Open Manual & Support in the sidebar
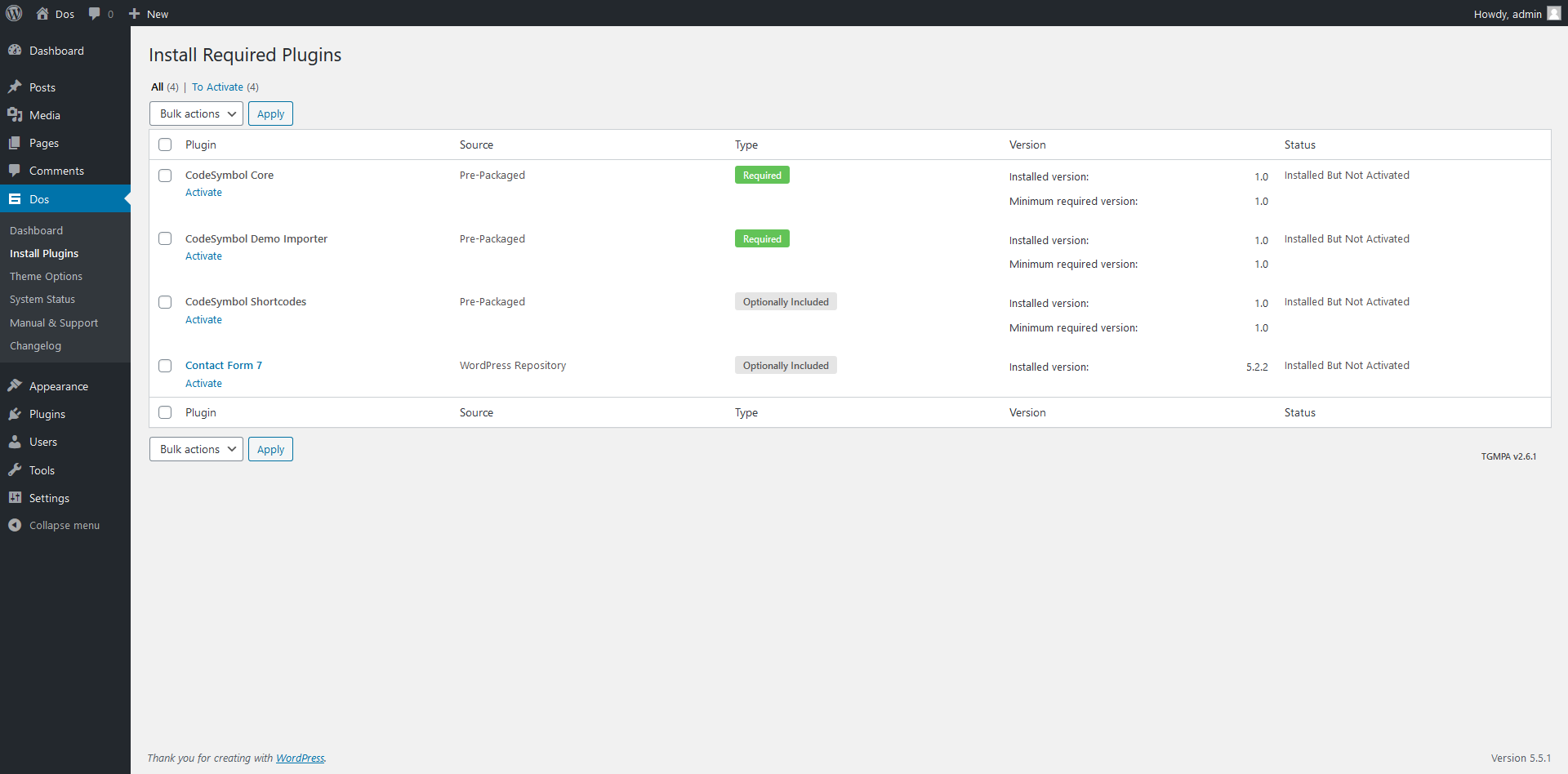Viewport: 1568px width, 774px height. [54, 322]
